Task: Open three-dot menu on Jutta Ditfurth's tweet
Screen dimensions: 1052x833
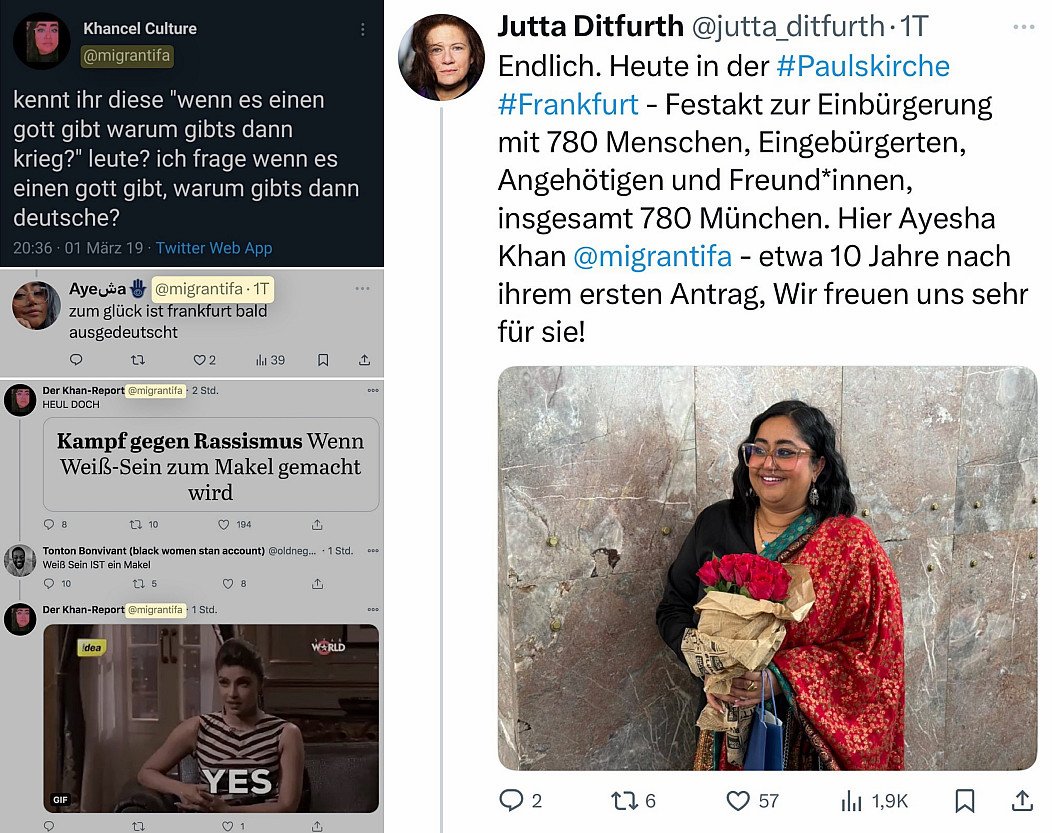Action: point(1023,27)
